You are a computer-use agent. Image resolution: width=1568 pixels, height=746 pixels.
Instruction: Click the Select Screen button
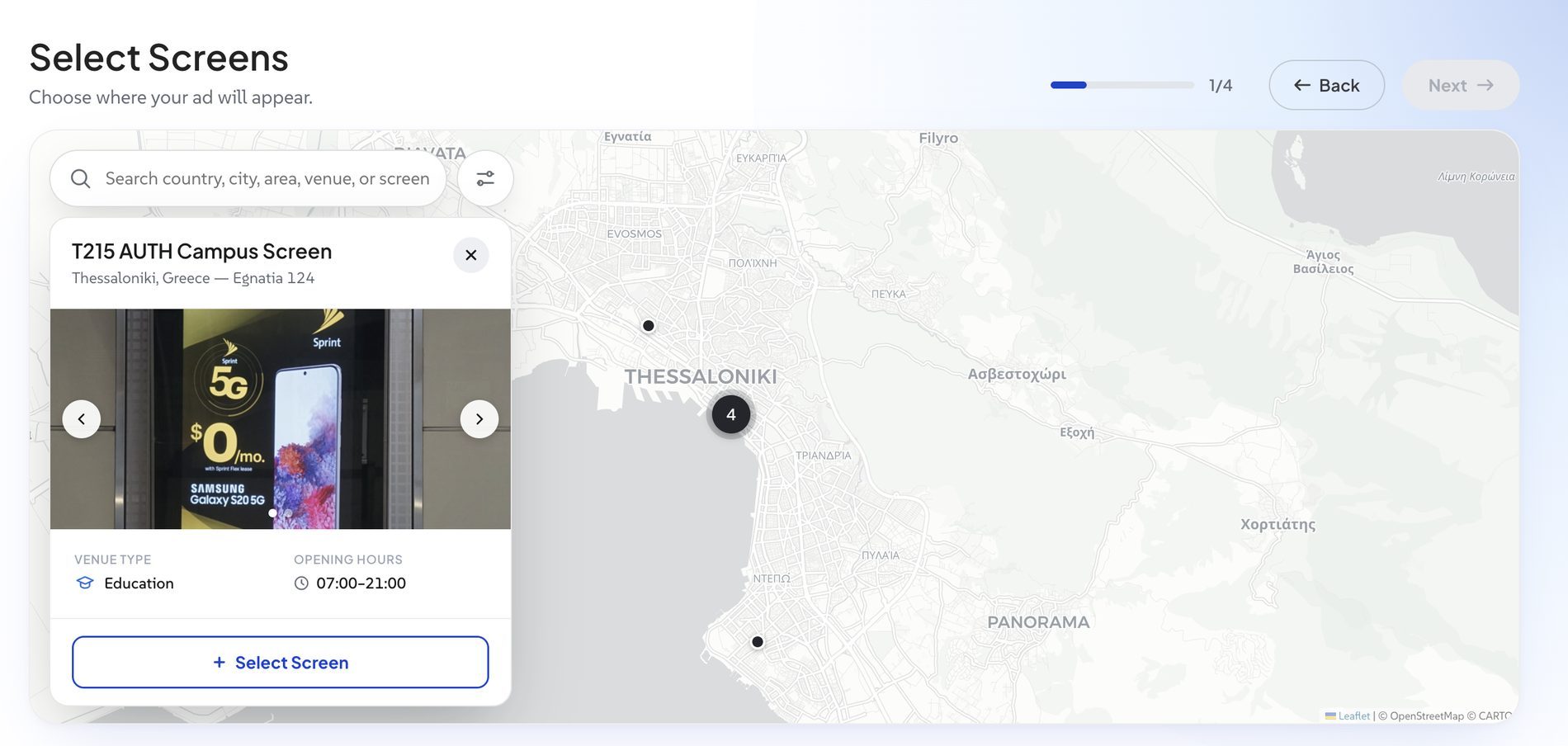pos(281,662)
